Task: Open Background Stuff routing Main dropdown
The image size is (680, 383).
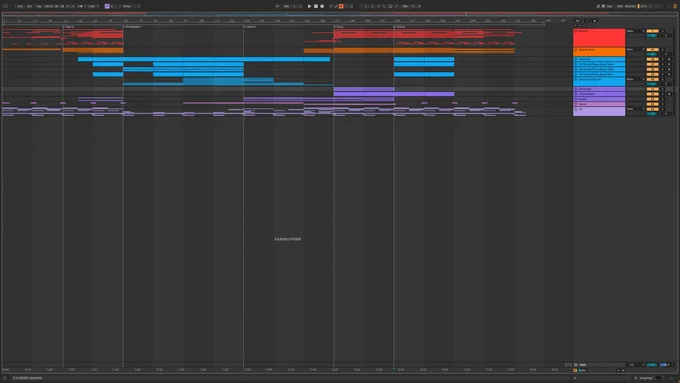Action: point(635,79)
